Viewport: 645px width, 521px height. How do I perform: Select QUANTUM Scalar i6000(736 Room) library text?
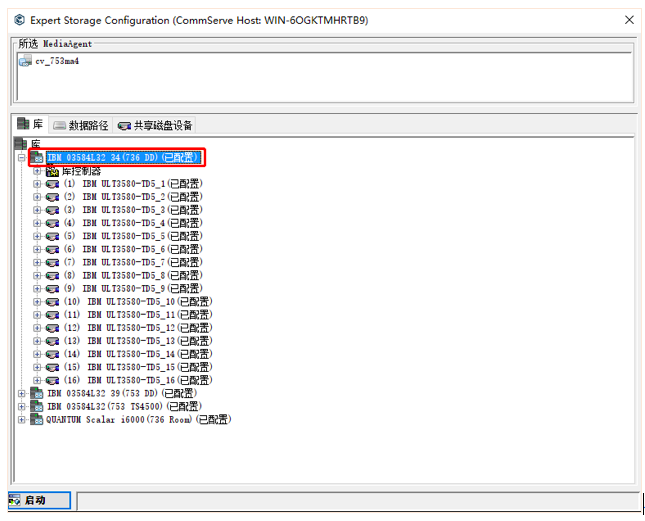point(139,420)
